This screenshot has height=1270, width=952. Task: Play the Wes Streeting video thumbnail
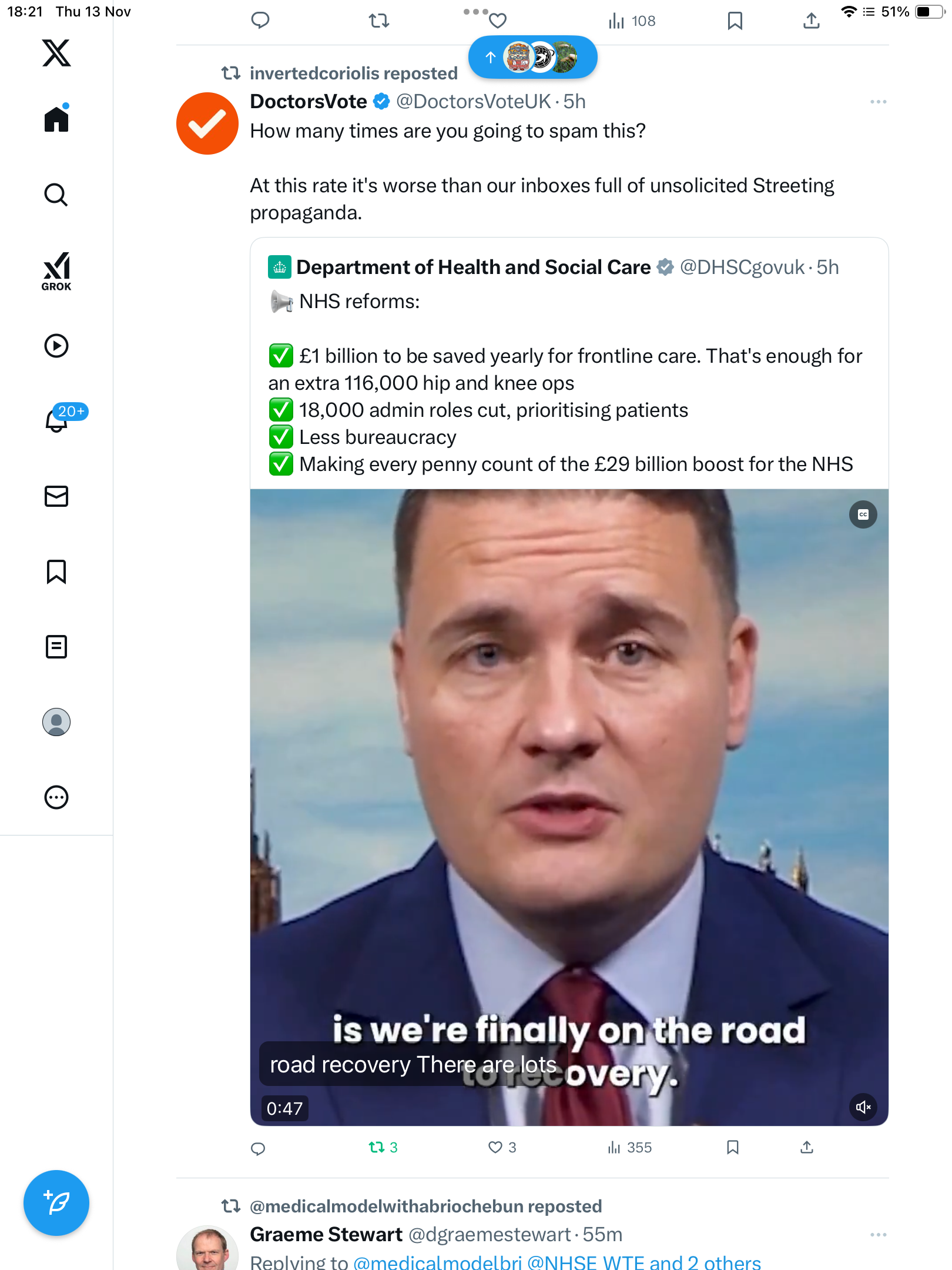569,807
